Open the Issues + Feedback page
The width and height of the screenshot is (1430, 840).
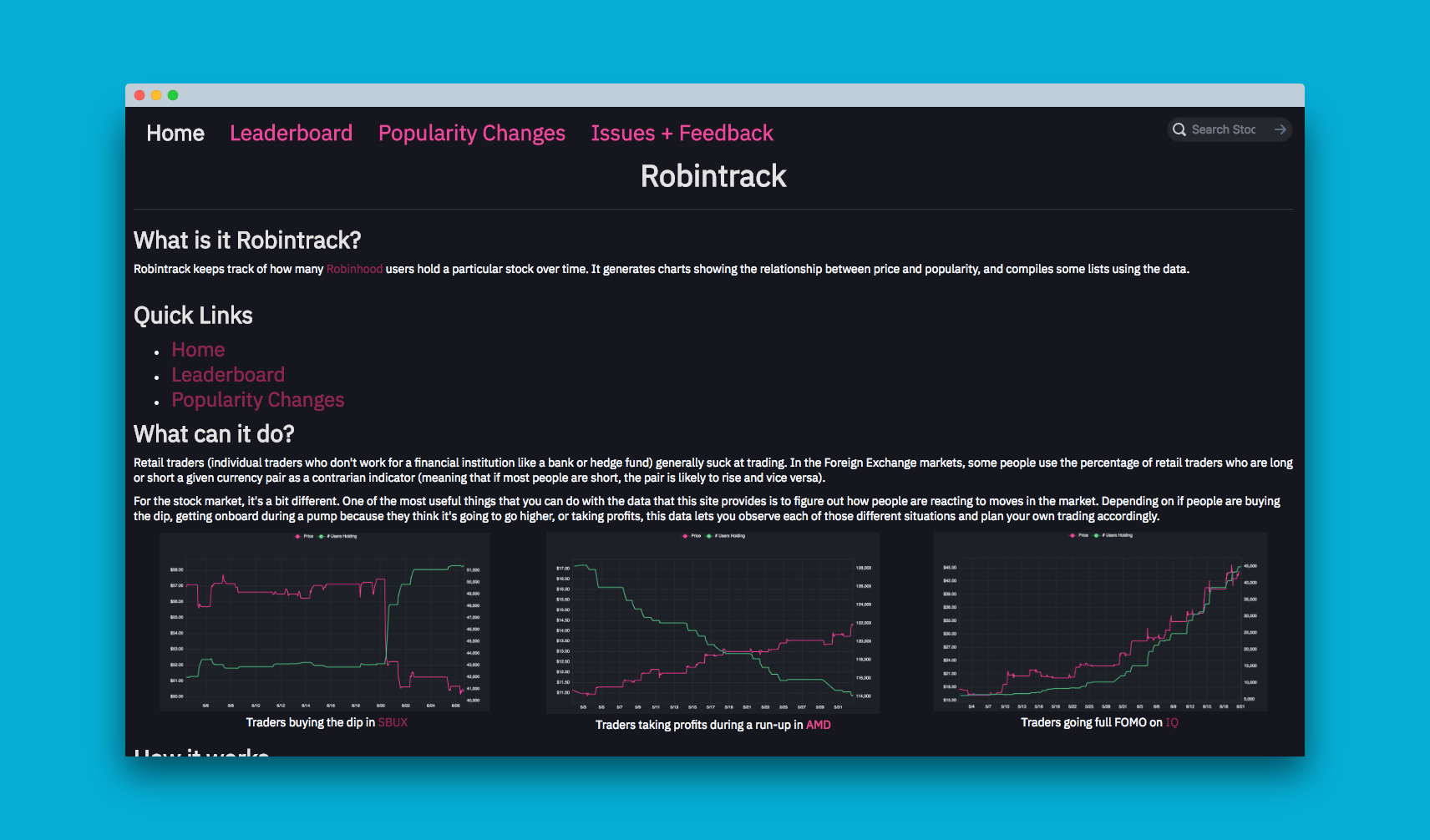pyautogui.click(x=682, y=133)
